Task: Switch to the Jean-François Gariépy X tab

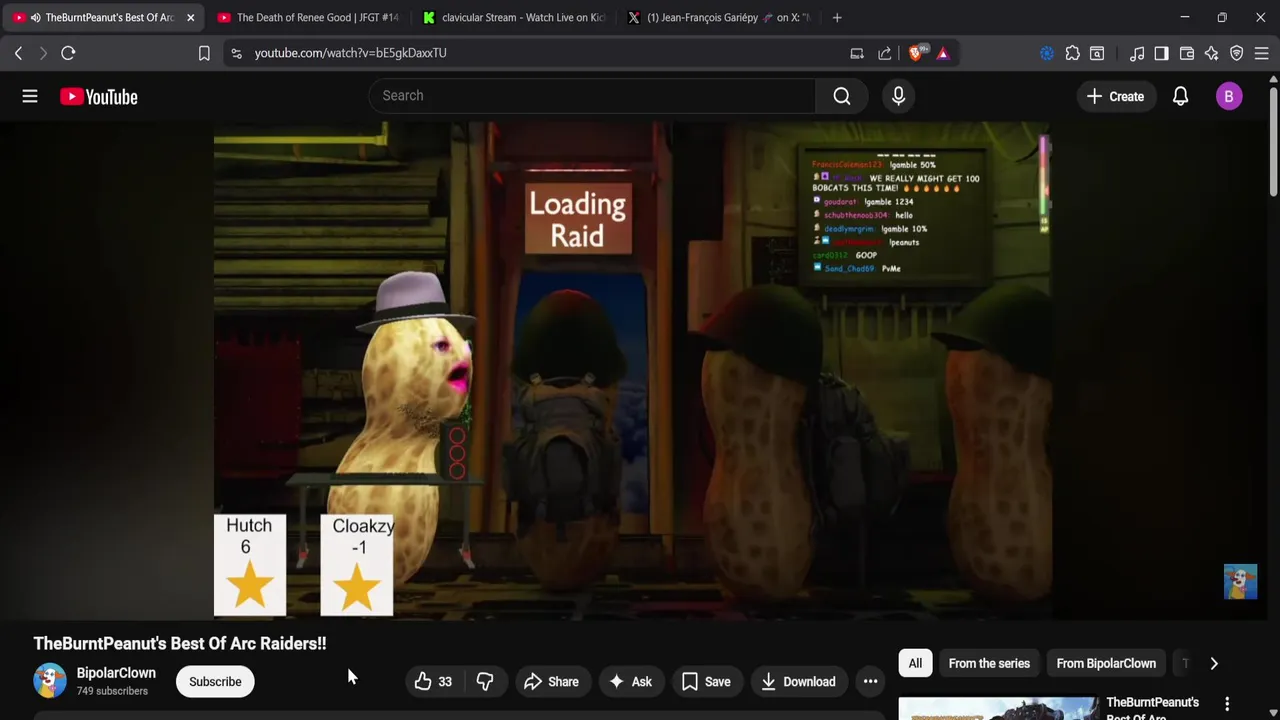Action: tap(720, 17)
